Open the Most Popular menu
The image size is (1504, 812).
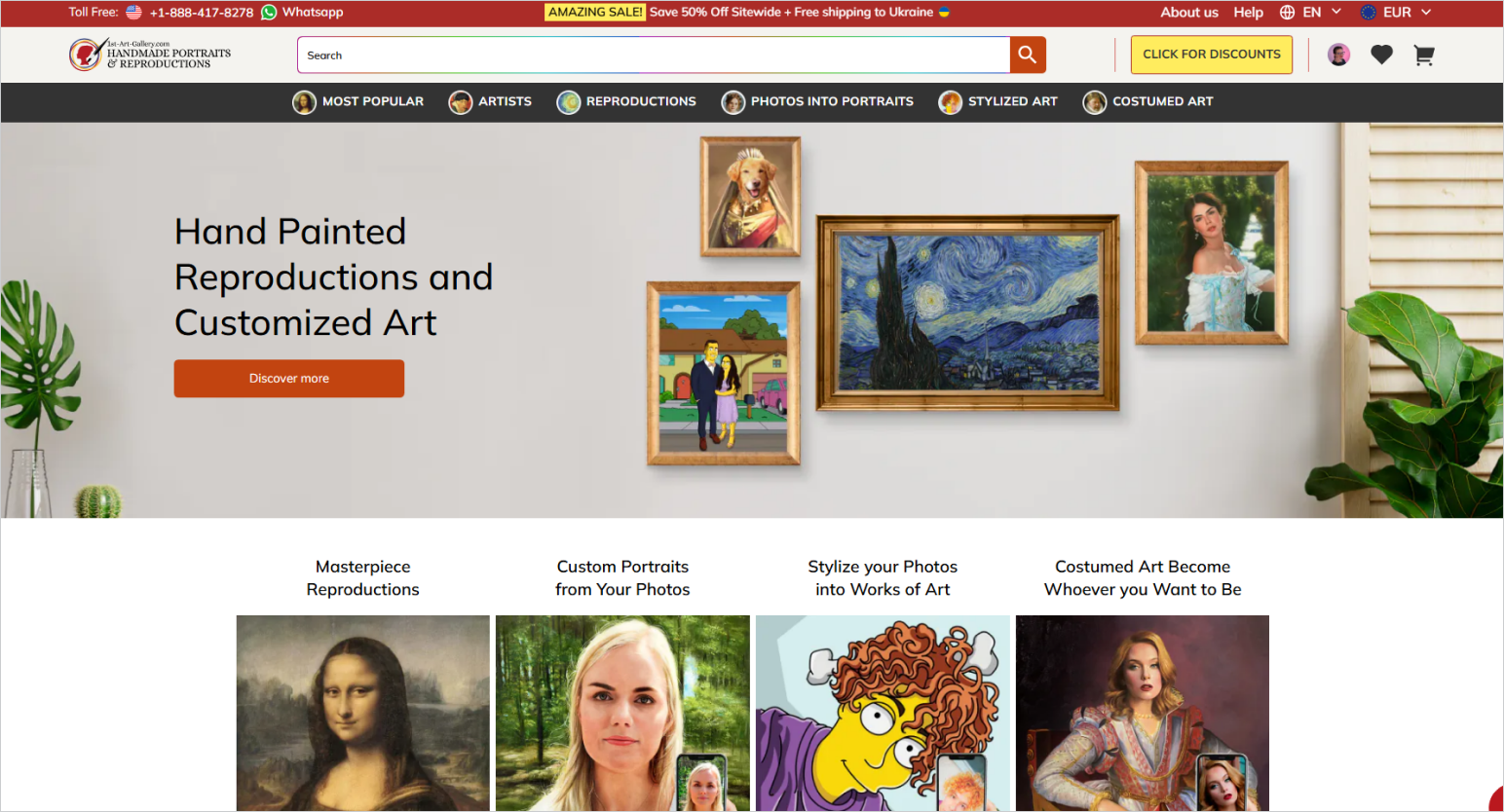358,101
